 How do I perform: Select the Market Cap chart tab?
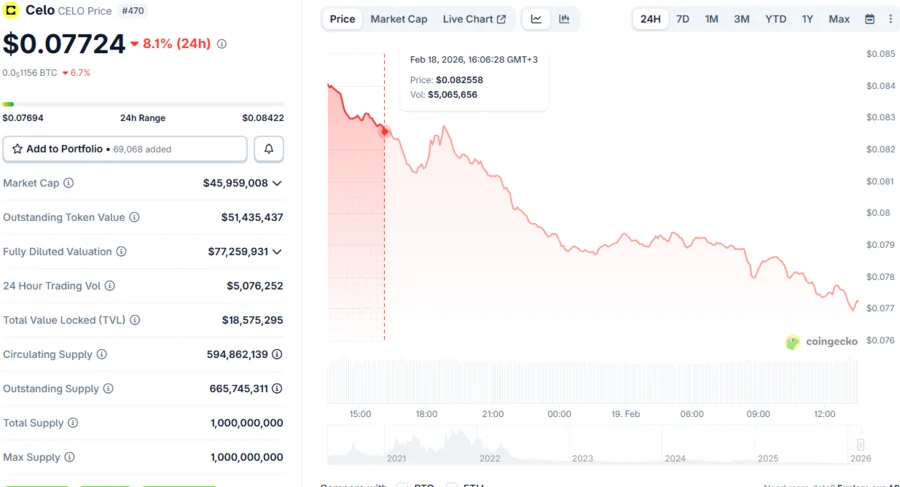click(x=399, y=19)
